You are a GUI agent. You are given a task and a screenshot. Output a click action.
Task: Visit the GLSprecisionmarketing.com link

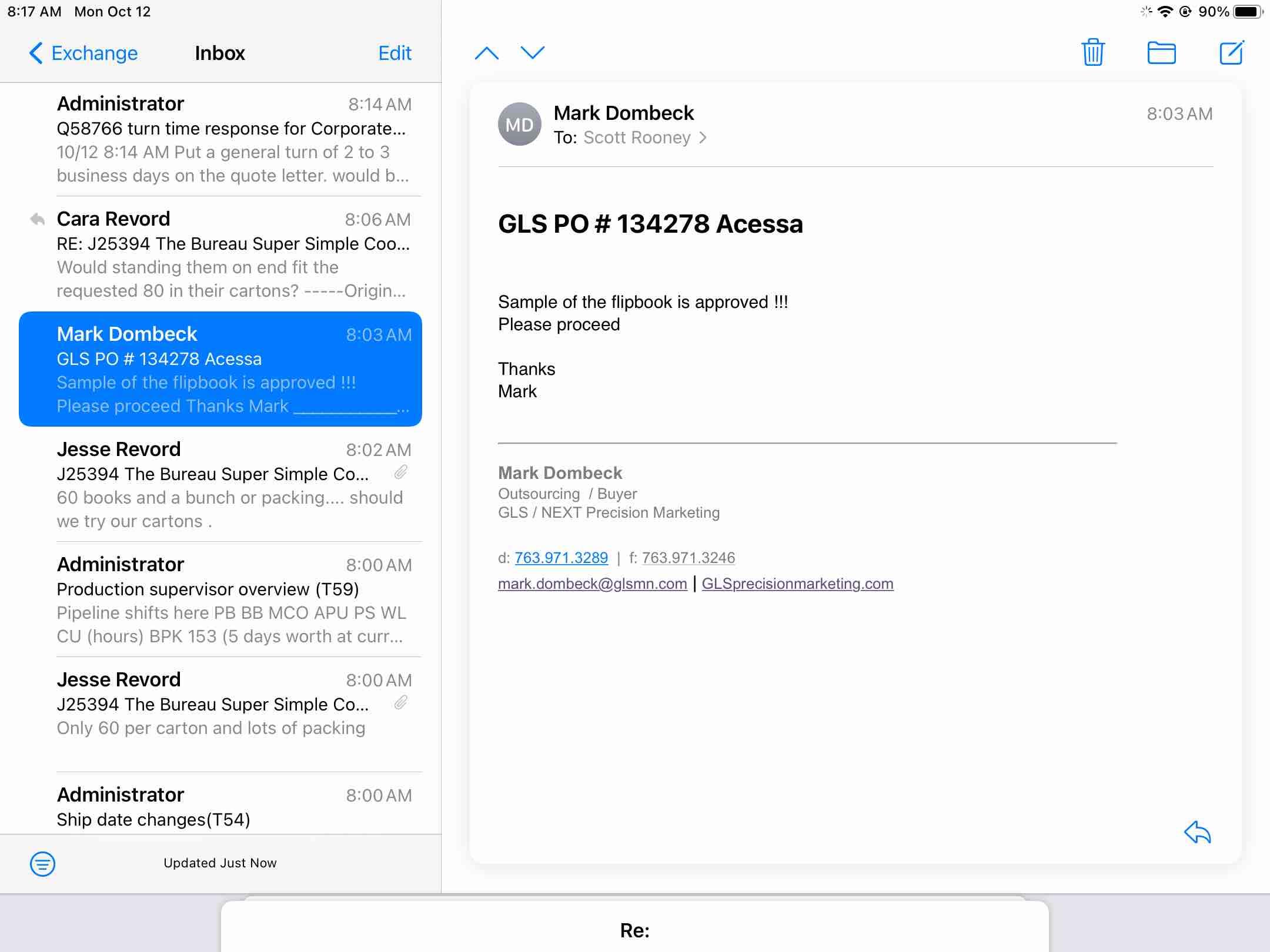(x=797, y=584)
